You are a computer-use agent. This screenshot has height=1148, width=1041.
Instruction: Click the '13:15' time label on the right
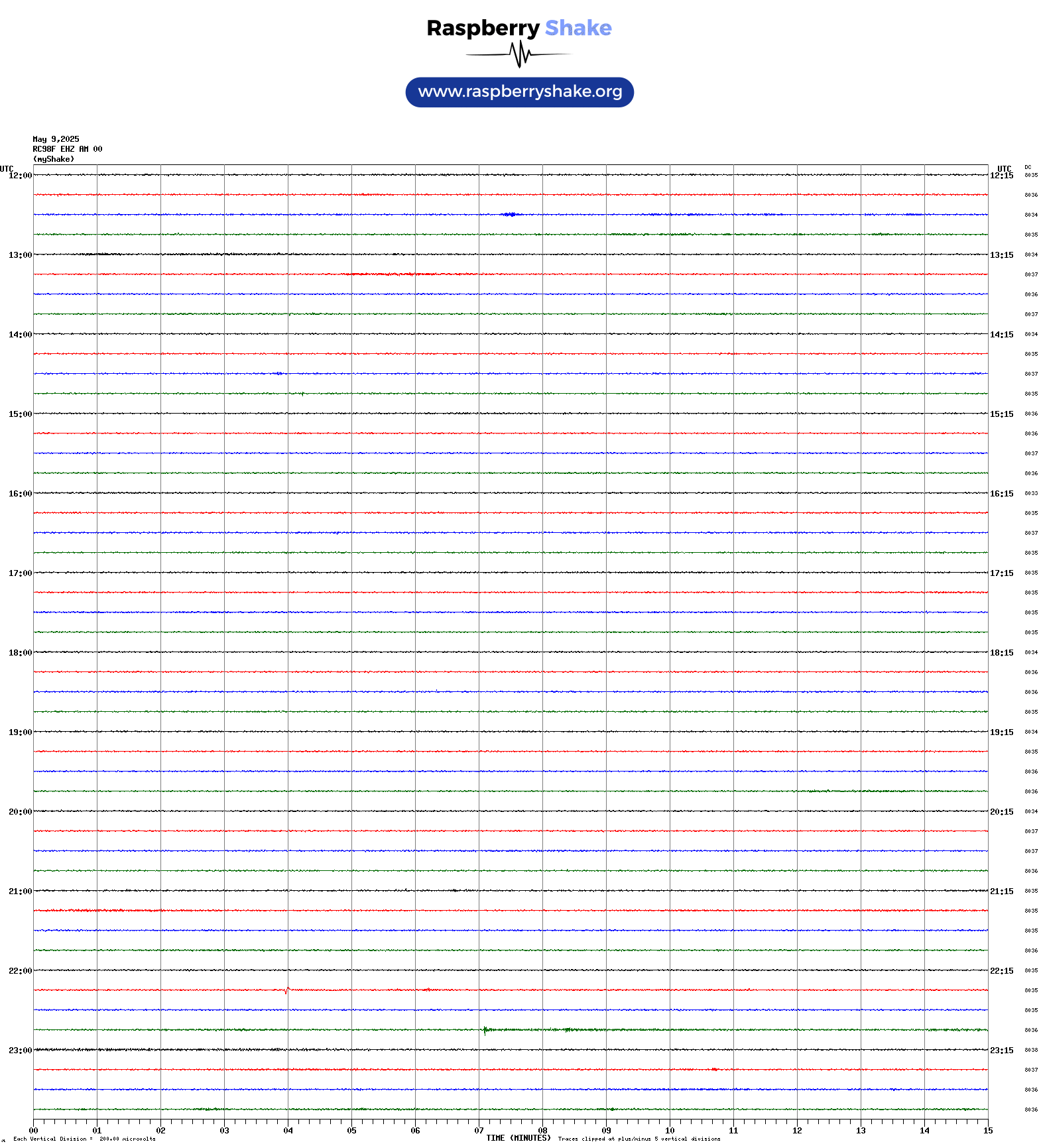pos(1002,255)
